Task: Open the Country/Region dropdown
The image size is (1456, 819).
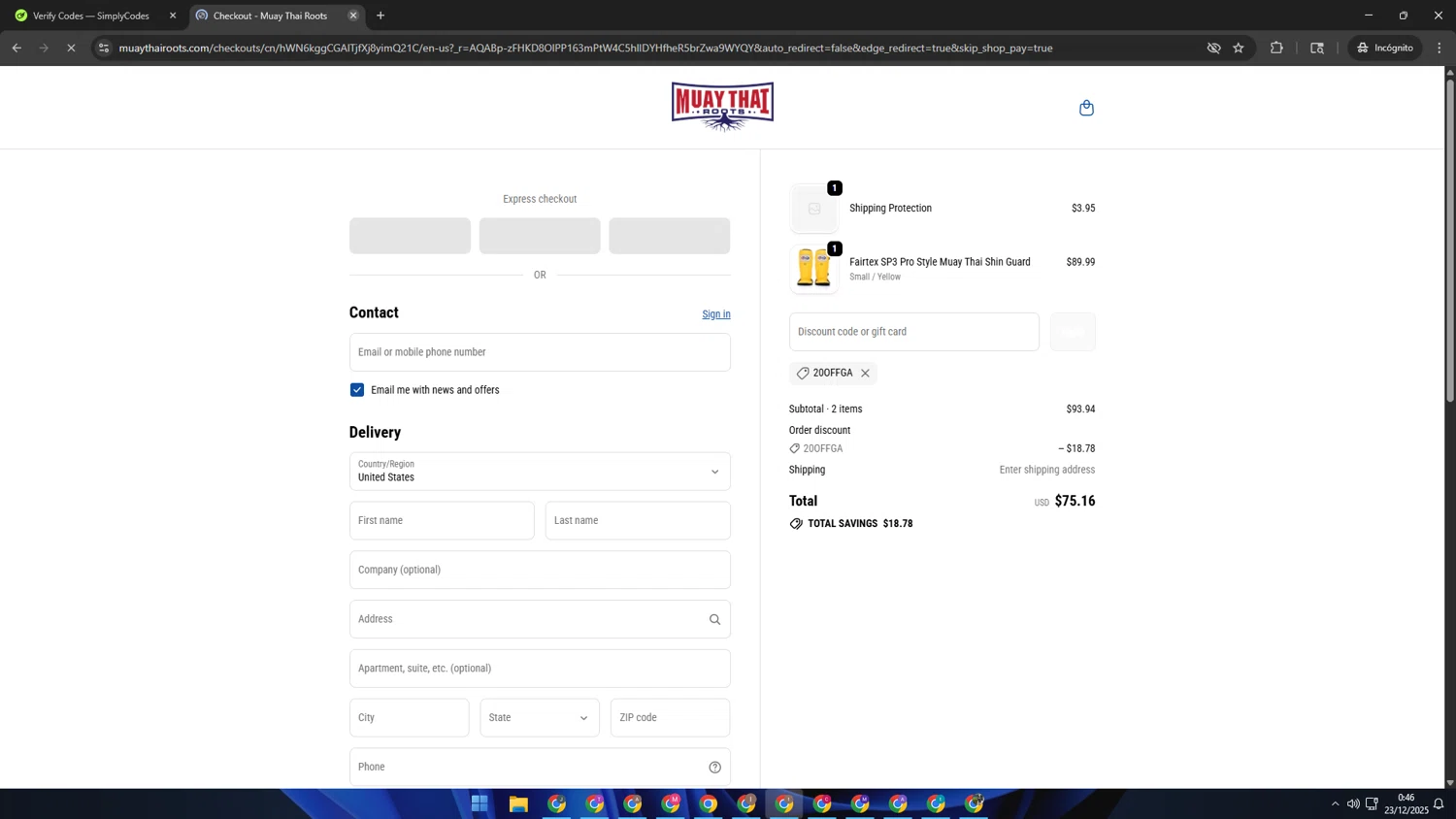Action: (540, 472)
